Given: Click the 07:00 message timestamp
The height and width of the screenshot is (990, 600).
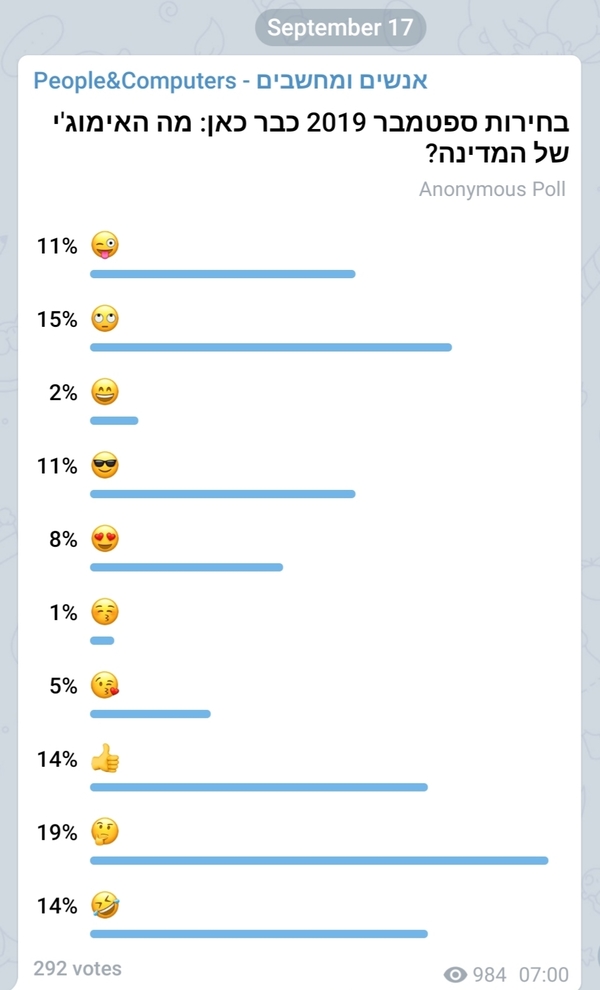Looking at the screenshot, I should click(x=544, y=975).
